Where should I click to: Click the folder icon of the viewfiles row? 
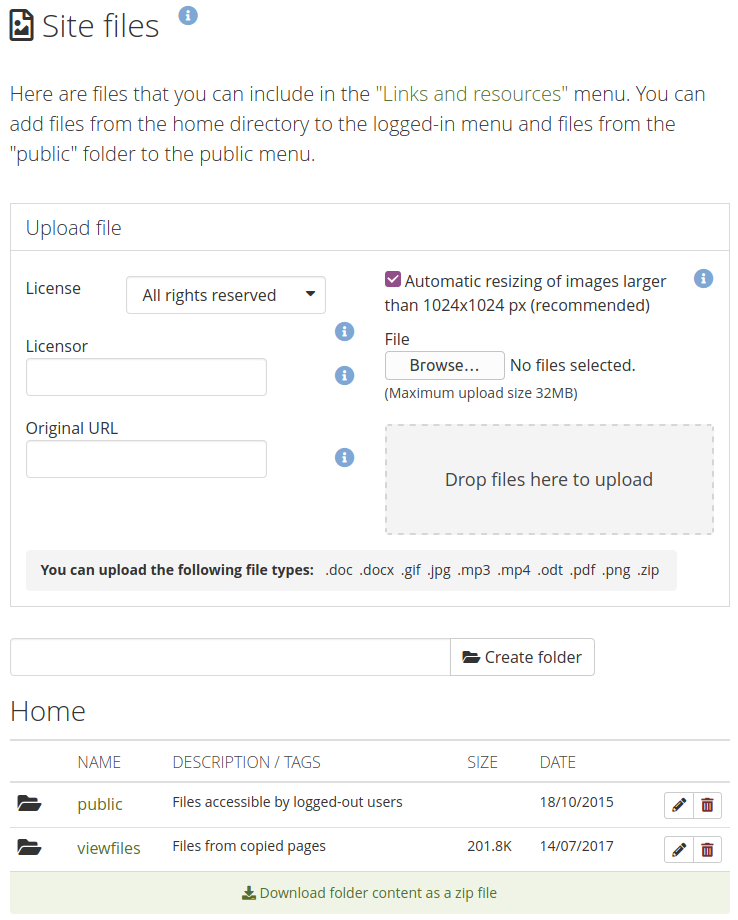pos(30,848)
